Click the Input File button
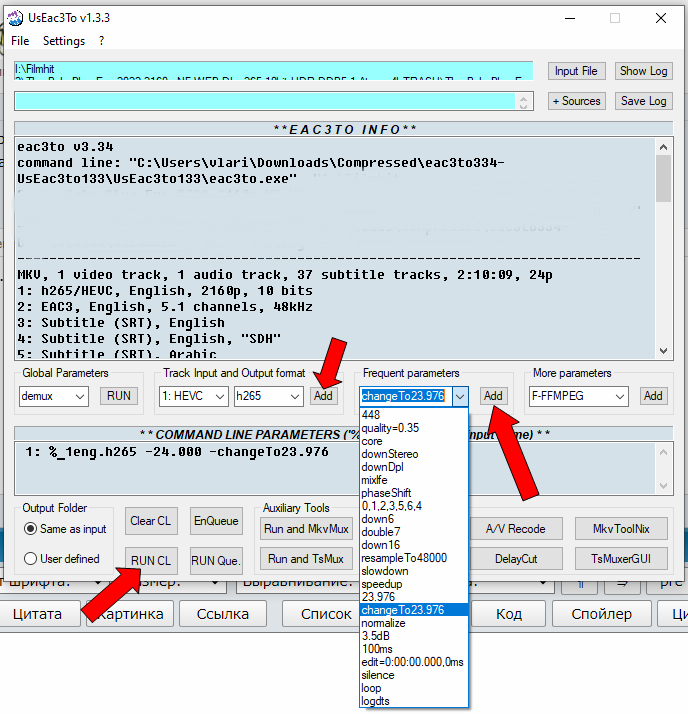 (x=576, y=71)
